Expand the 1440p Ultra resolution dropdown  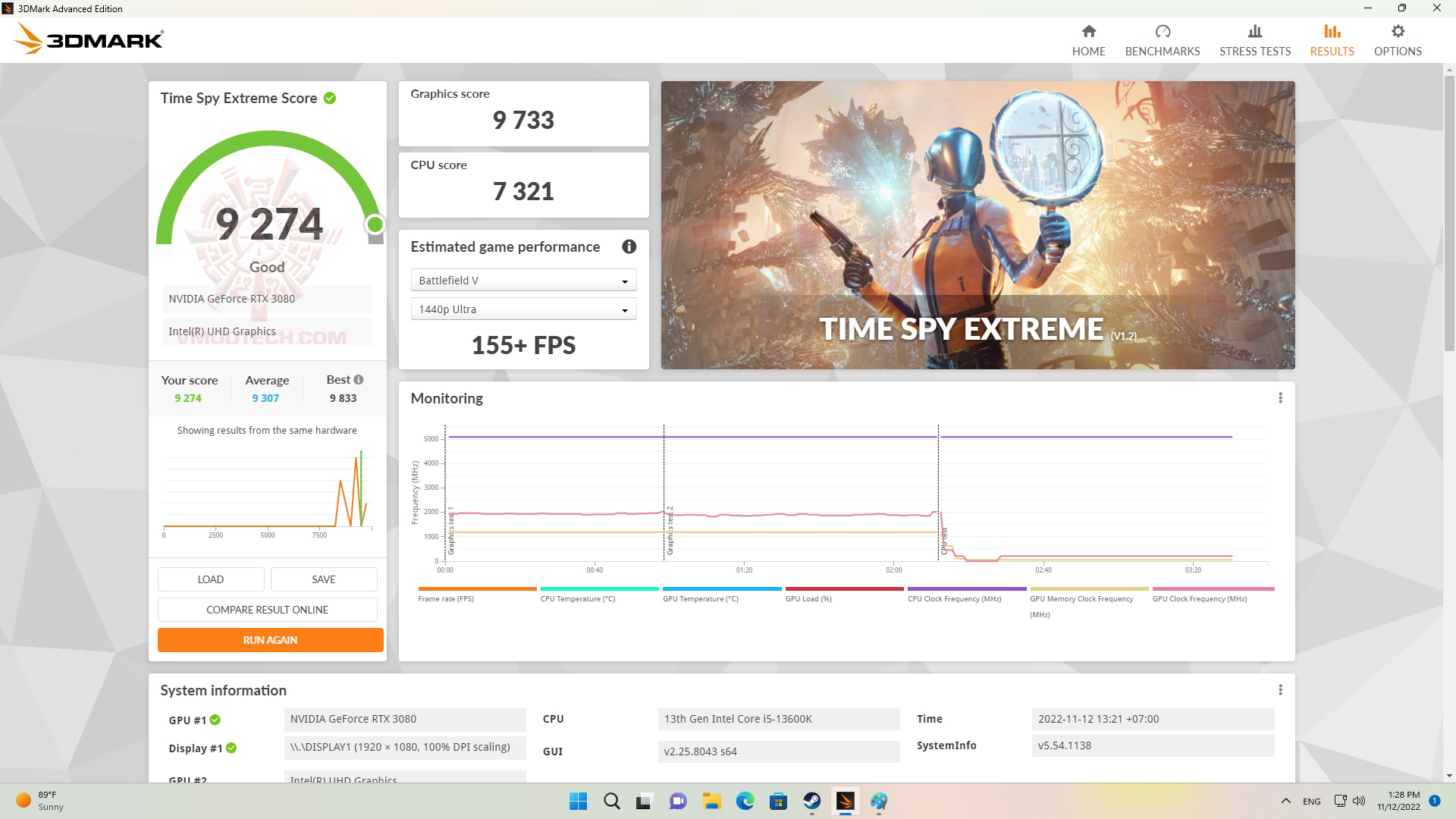coord(523,309)
